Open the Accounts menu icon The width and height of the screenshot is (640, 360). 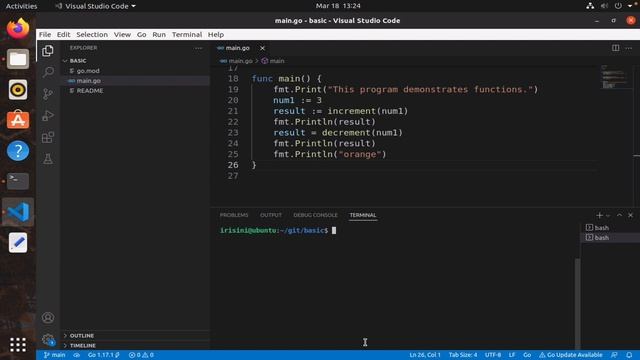[x=48, y=318]
